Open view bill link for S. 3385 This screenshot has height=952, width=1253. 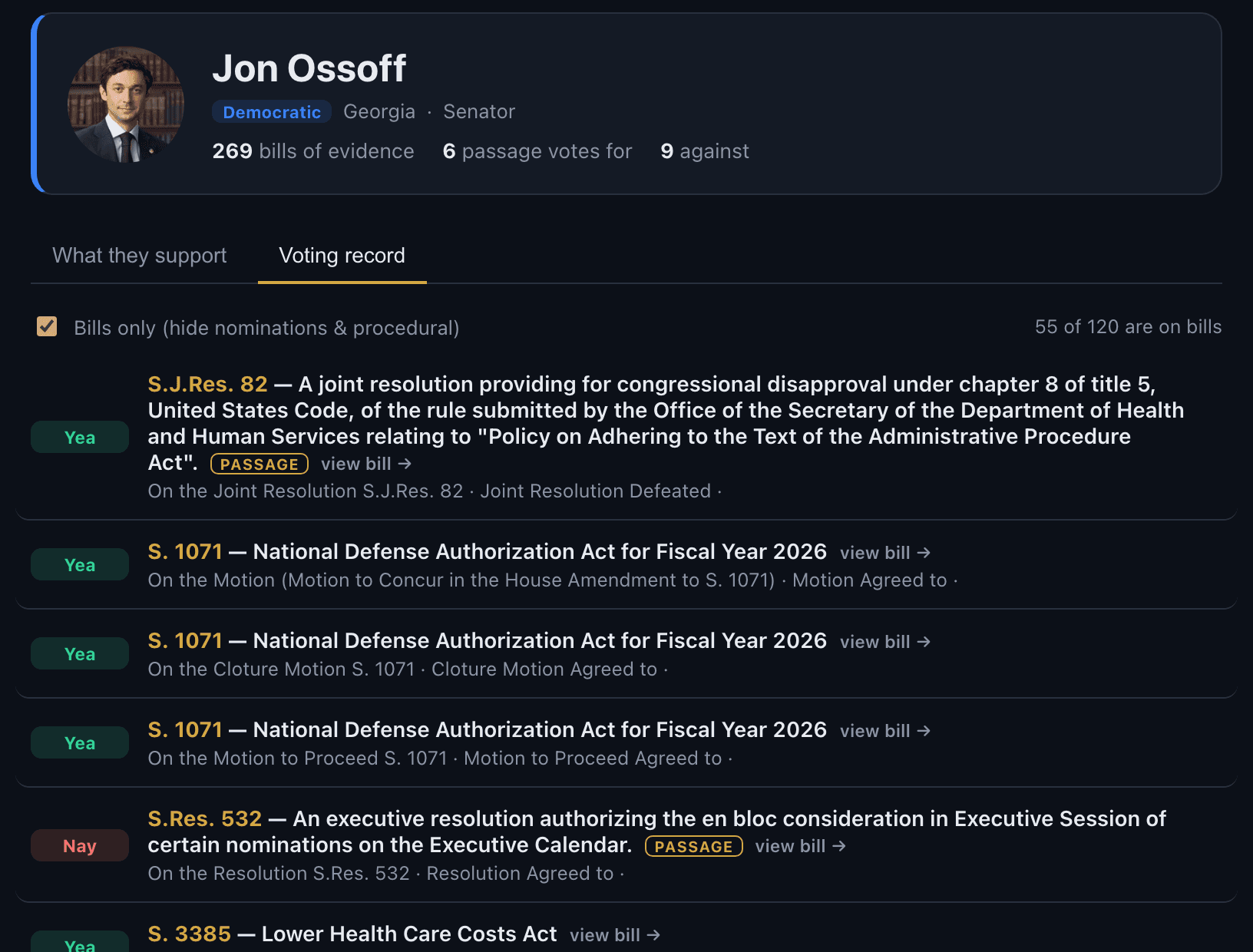615,935
